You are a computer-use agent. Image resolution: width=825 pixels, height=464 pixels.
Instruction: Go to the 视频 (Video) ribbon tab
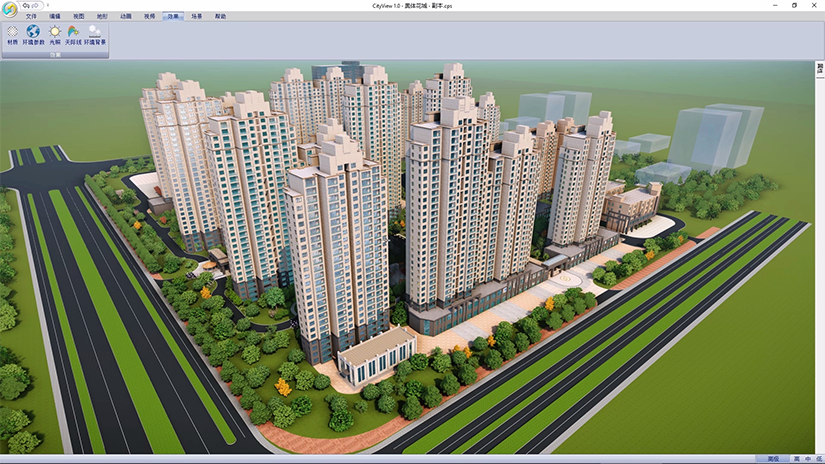[150, 17]
